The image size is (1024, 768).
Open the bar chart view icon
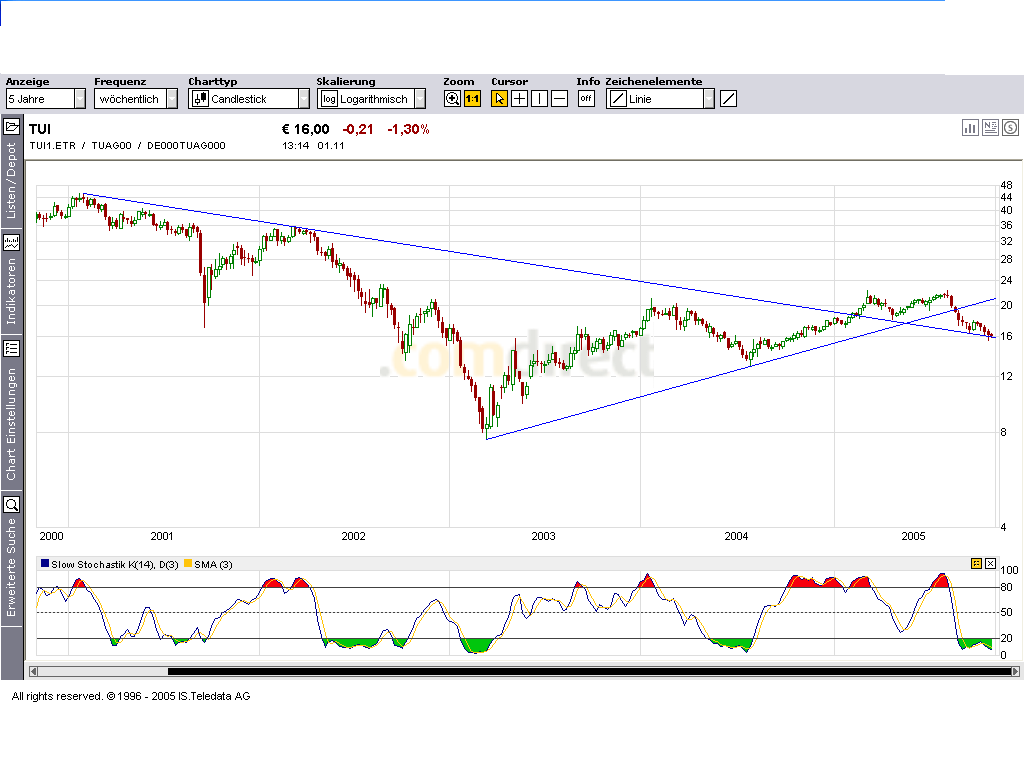pyautogui.click(x=970, y=127)
